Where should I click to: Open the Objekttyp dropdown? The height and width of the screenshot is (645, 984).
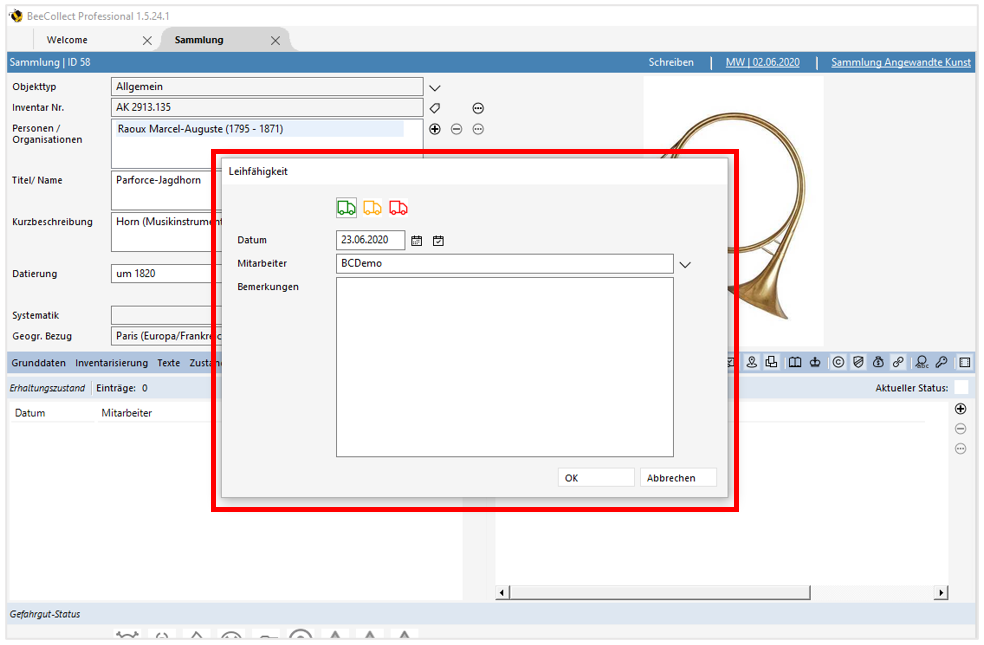coord(434,87)
